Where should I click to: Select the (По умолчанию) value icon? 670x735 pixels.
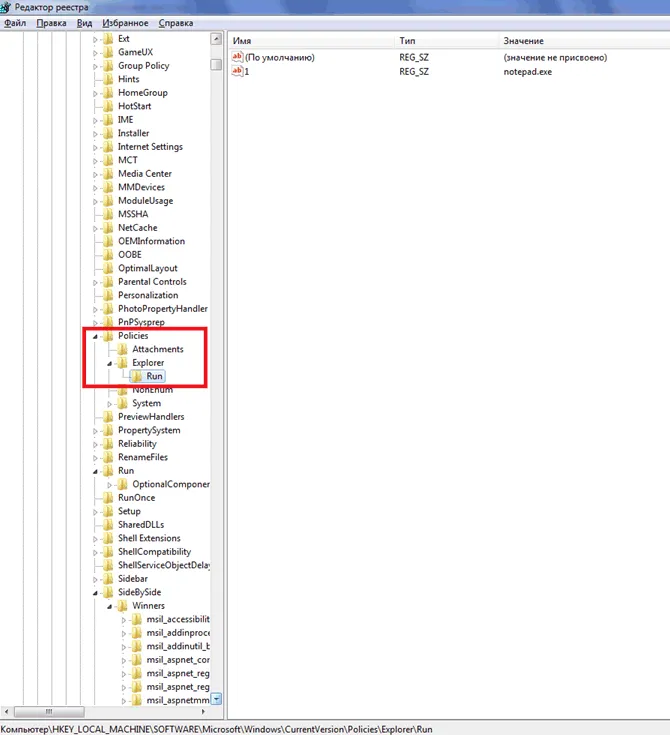pyautogui.click(x=237, y=57)
